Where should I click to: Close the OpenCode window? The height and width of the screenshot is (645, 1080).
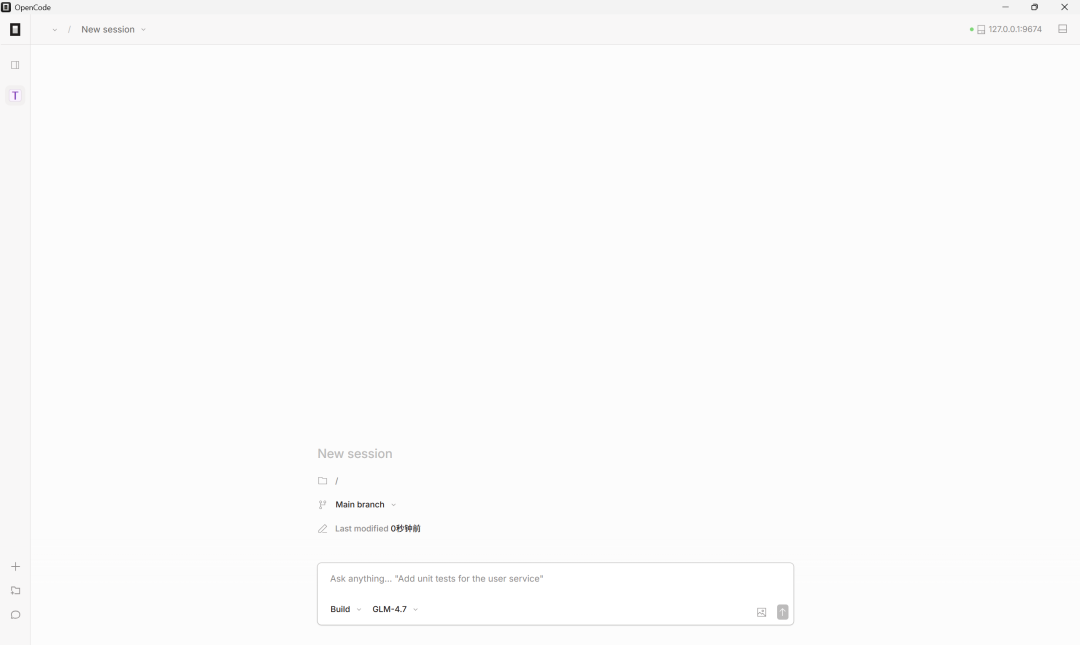(1064, 7)
